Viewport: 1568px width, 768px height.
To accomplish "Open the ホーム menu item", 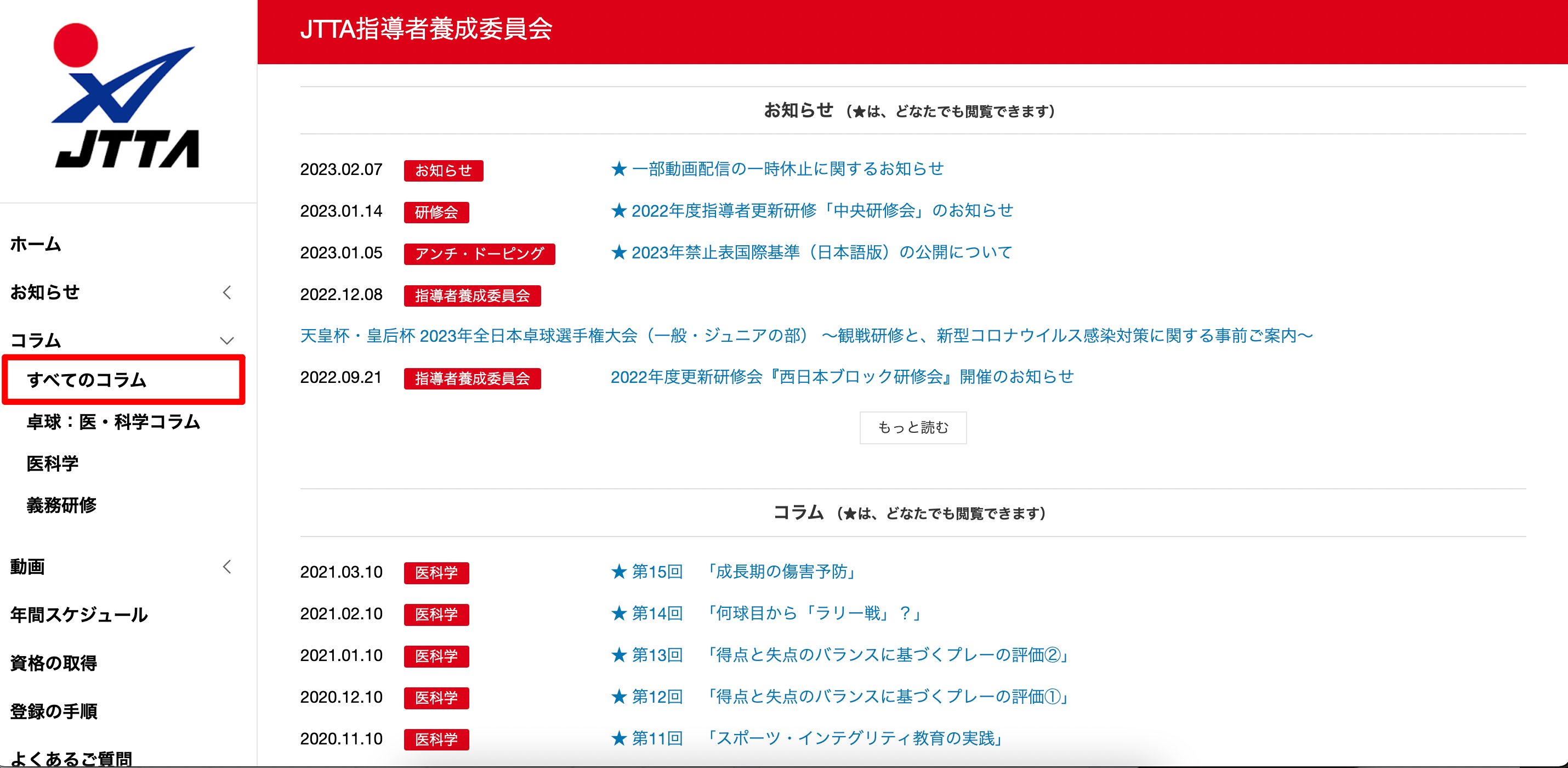I will click(36, 244).
